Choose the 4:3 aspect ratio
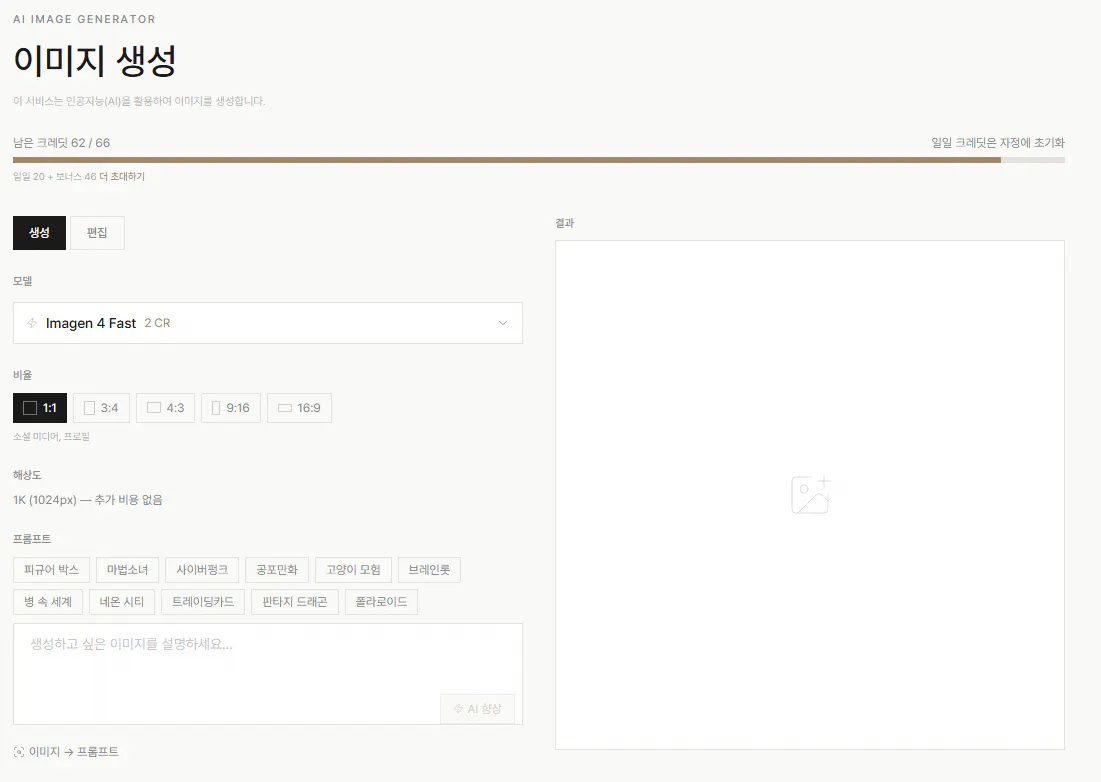The height and width of the screenshot is (782, 1101). [x=165, y=408]
